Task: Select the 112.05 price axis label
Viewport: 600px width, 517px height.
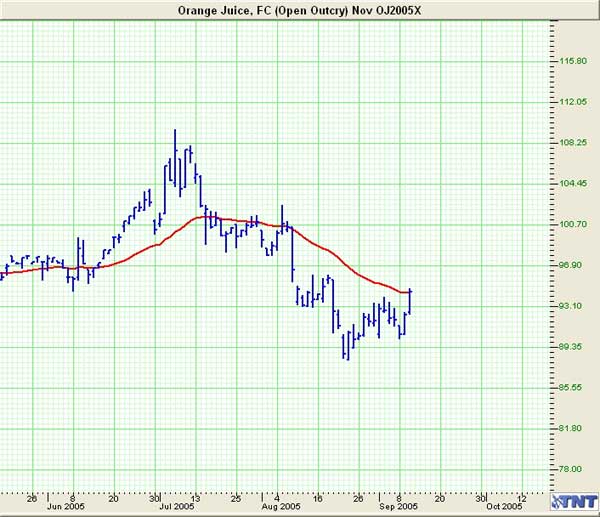Action: 573,102
